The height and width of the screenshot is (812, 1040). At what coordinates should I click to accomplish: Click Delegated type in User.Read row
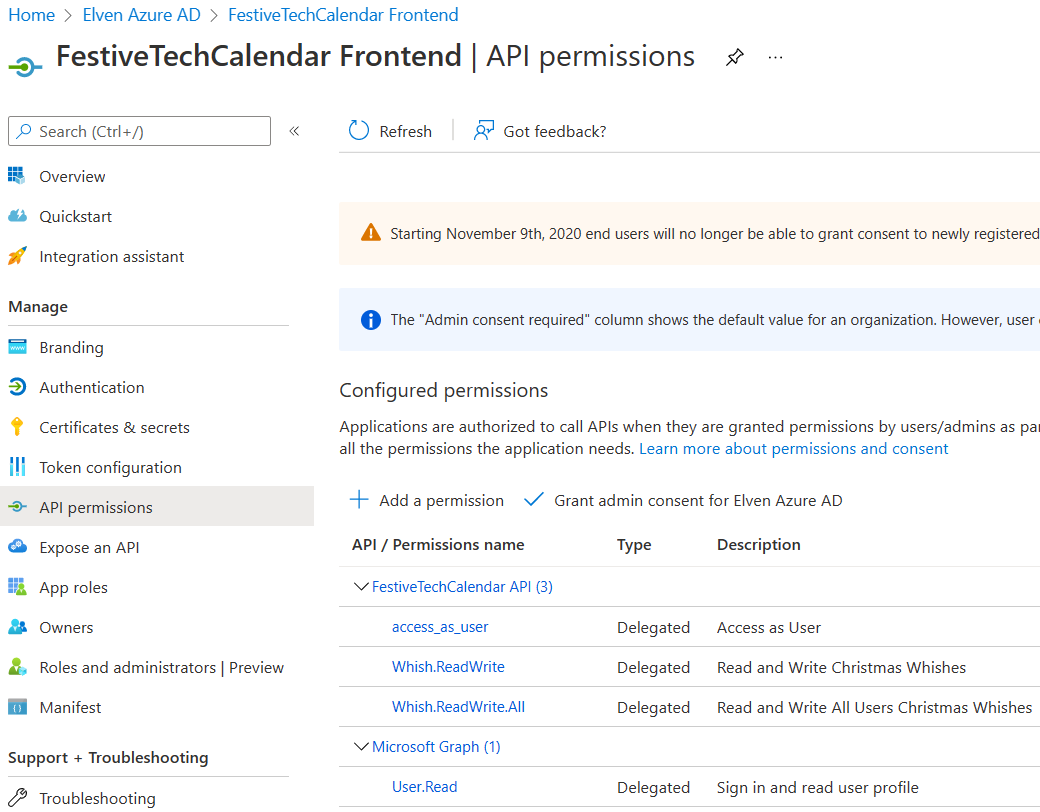[653, 787]
